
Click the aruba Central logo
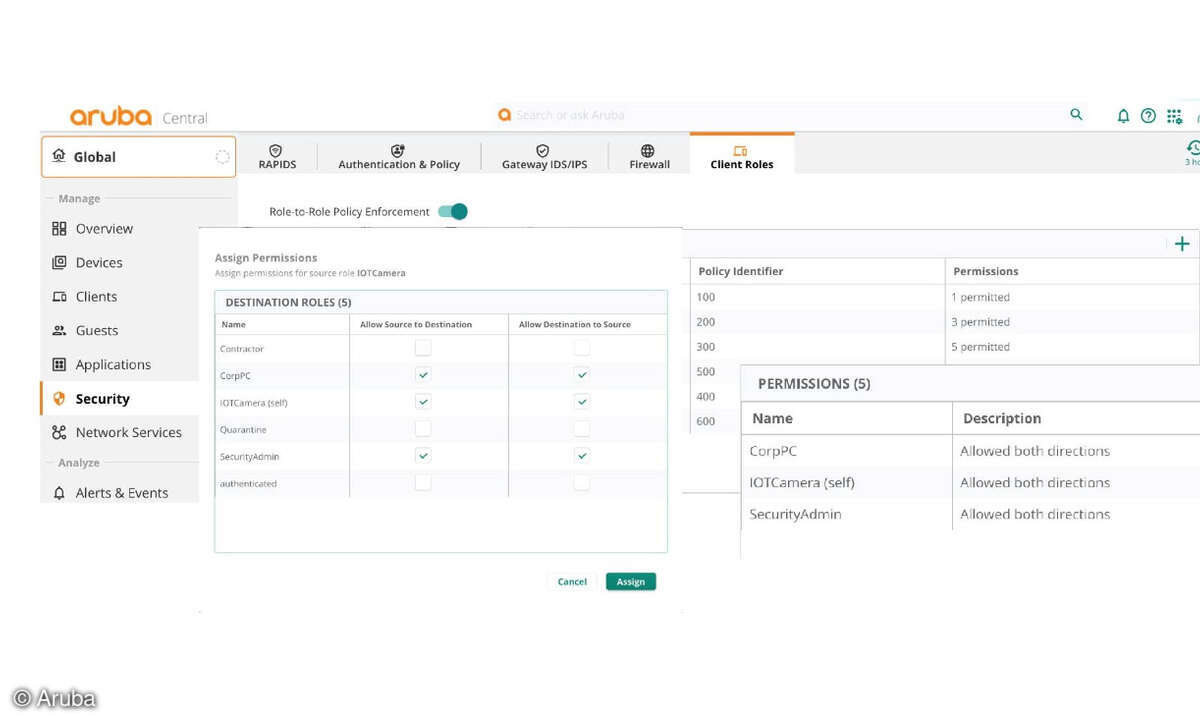(138, 116)
